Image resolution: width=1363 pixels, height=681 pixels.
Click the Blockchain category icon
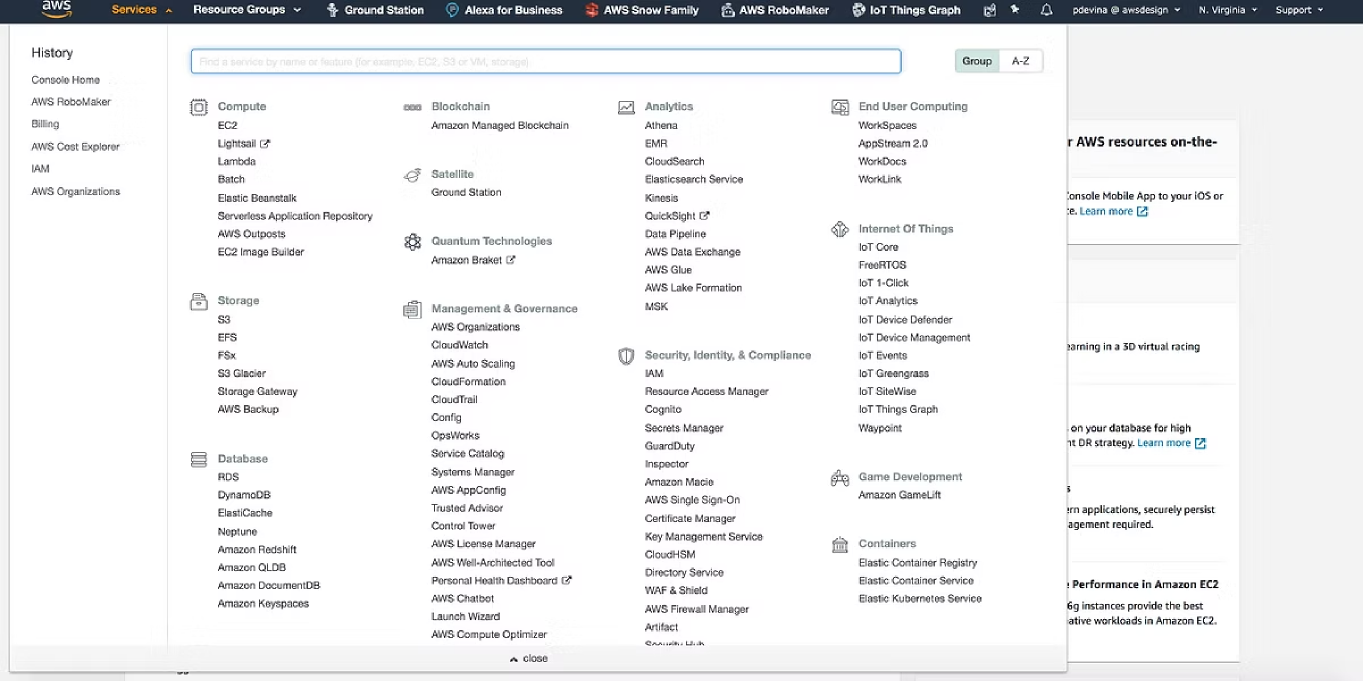point(412,107)
